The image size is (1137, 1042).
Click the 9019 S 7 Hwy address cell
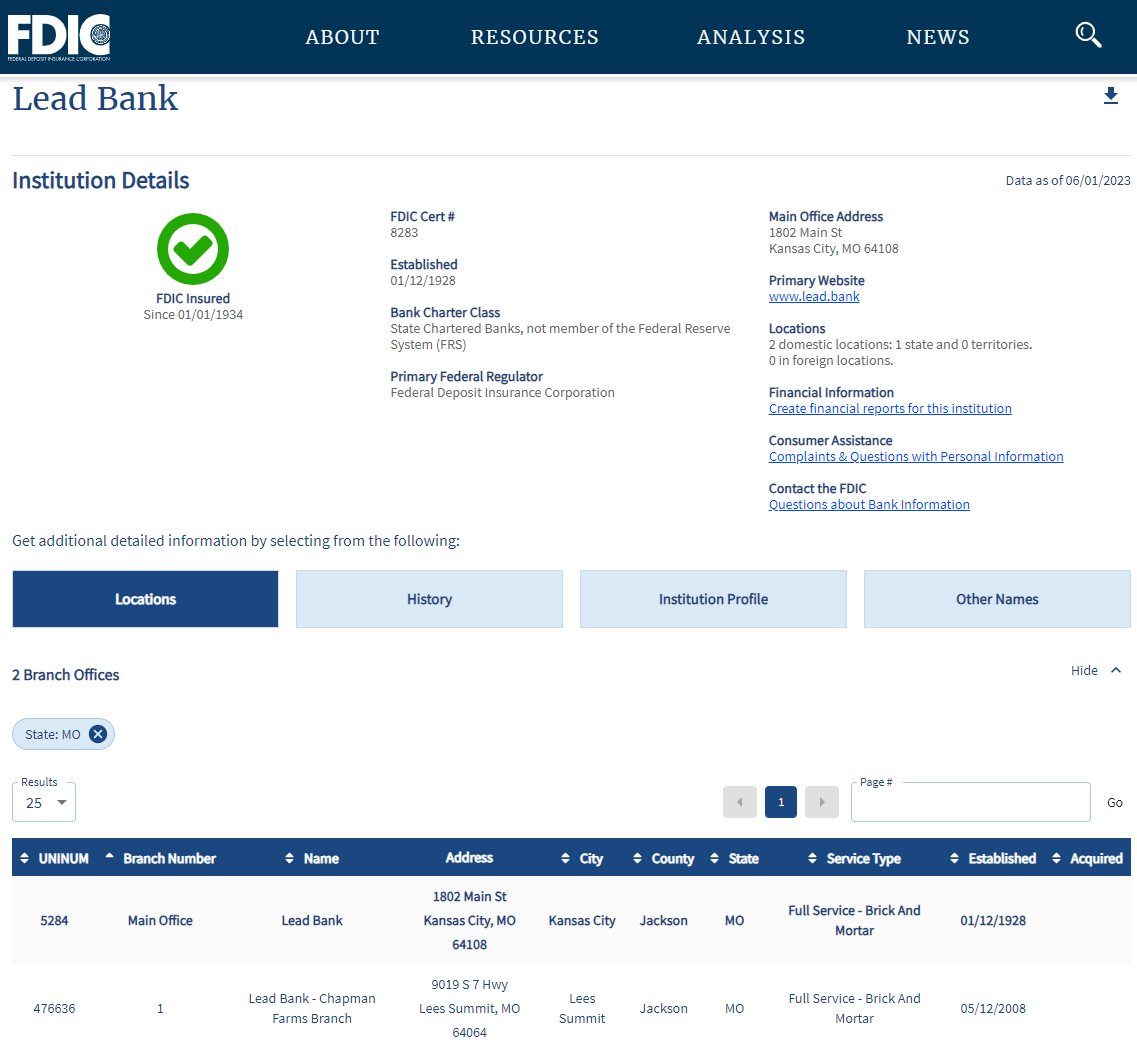pyautogui.click(x=469, y=1008)
